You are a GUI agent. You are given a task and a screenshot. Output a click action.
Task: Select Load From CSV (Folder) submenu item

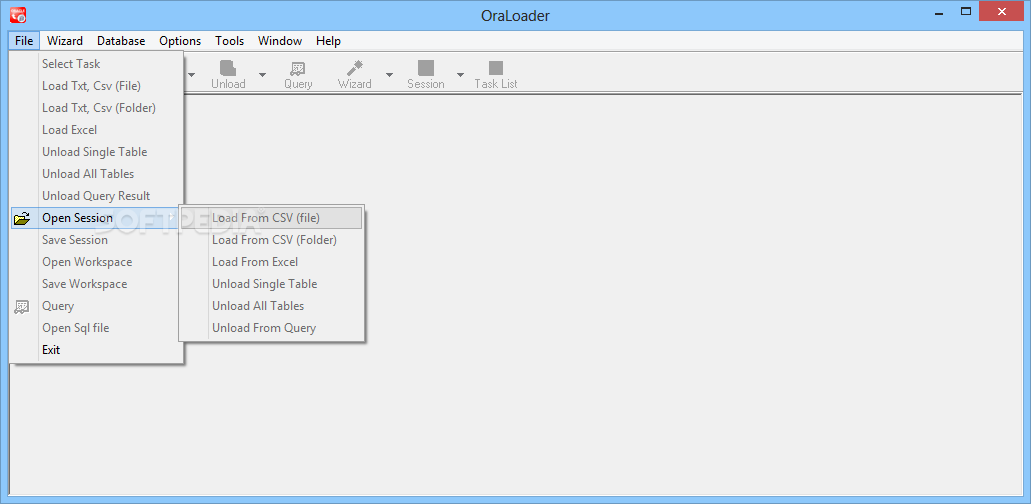272,240
